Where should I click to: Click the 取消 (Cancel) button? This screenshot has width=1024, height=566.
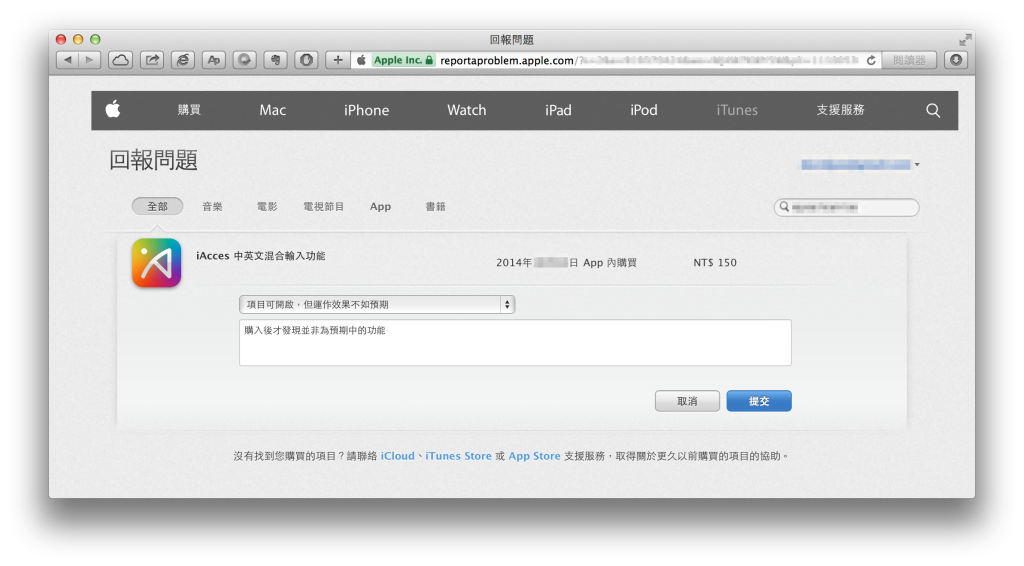(687, 401)
